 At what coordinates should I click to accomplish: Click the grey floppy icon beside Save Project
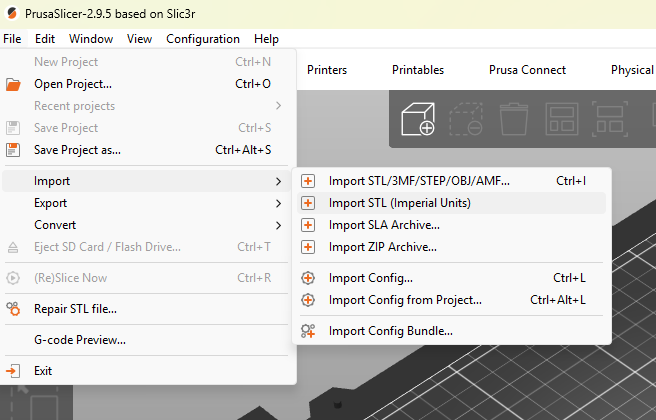(13, 128)
